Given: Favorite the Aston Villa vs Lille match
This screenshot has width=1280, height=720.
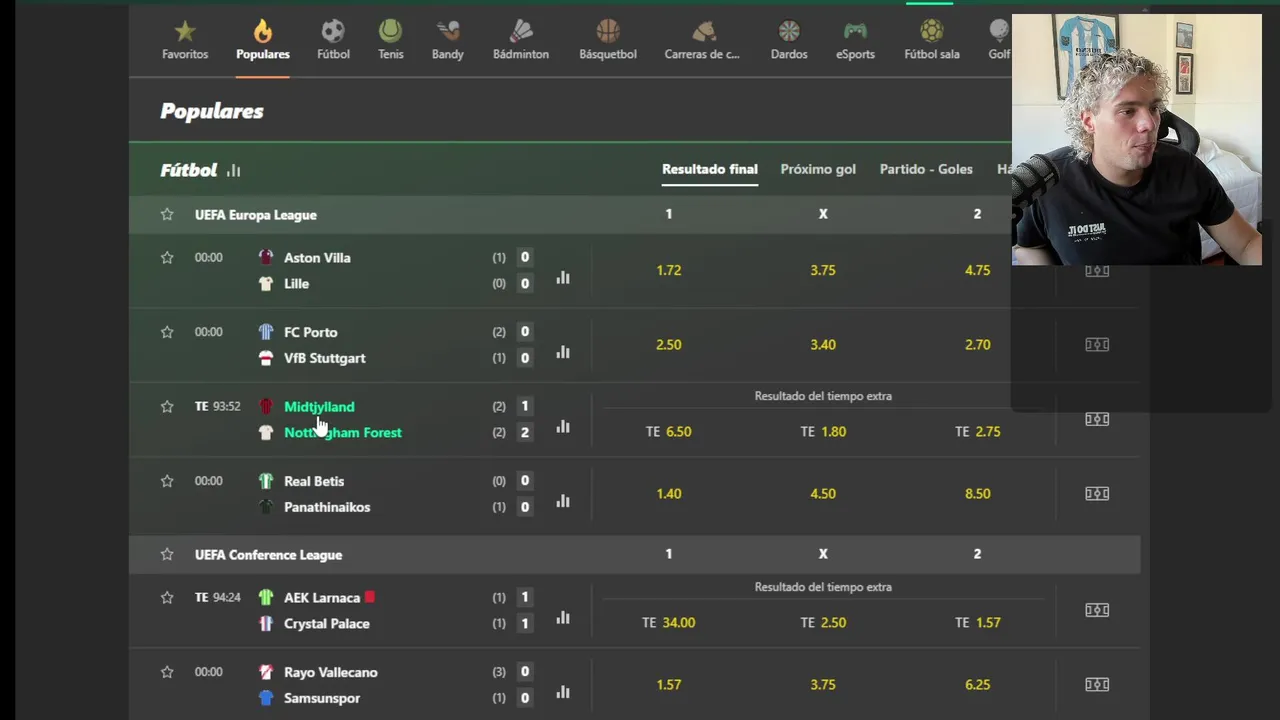Looking at the screenshot, I should pyautogui.click(x=167, y=258).
